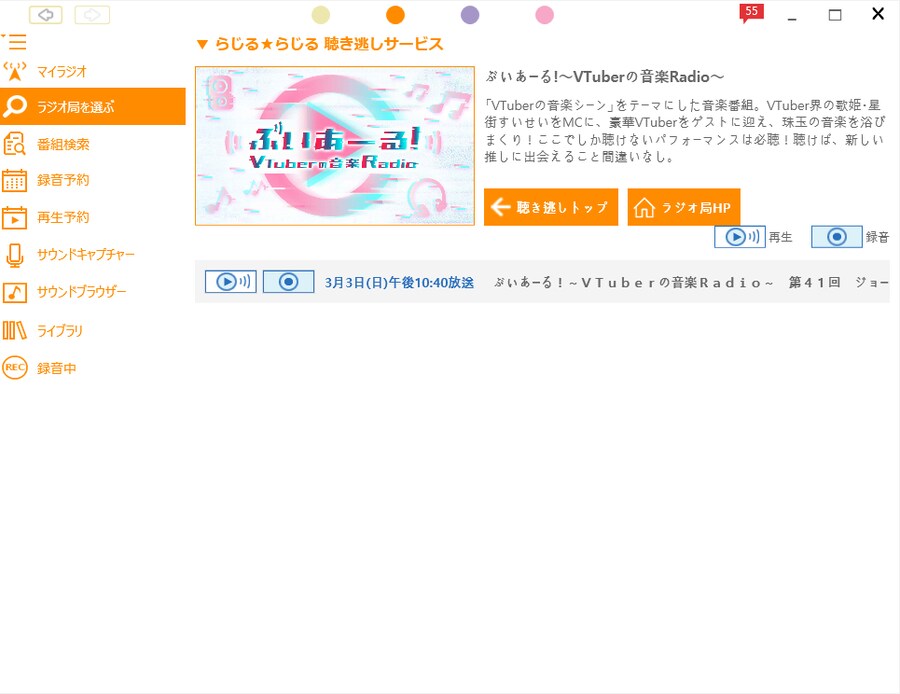Click the program title ぶいあーる!～VTuberの音楽Radio～
This screenshot has height=694, width=900.
coord(604,76)
